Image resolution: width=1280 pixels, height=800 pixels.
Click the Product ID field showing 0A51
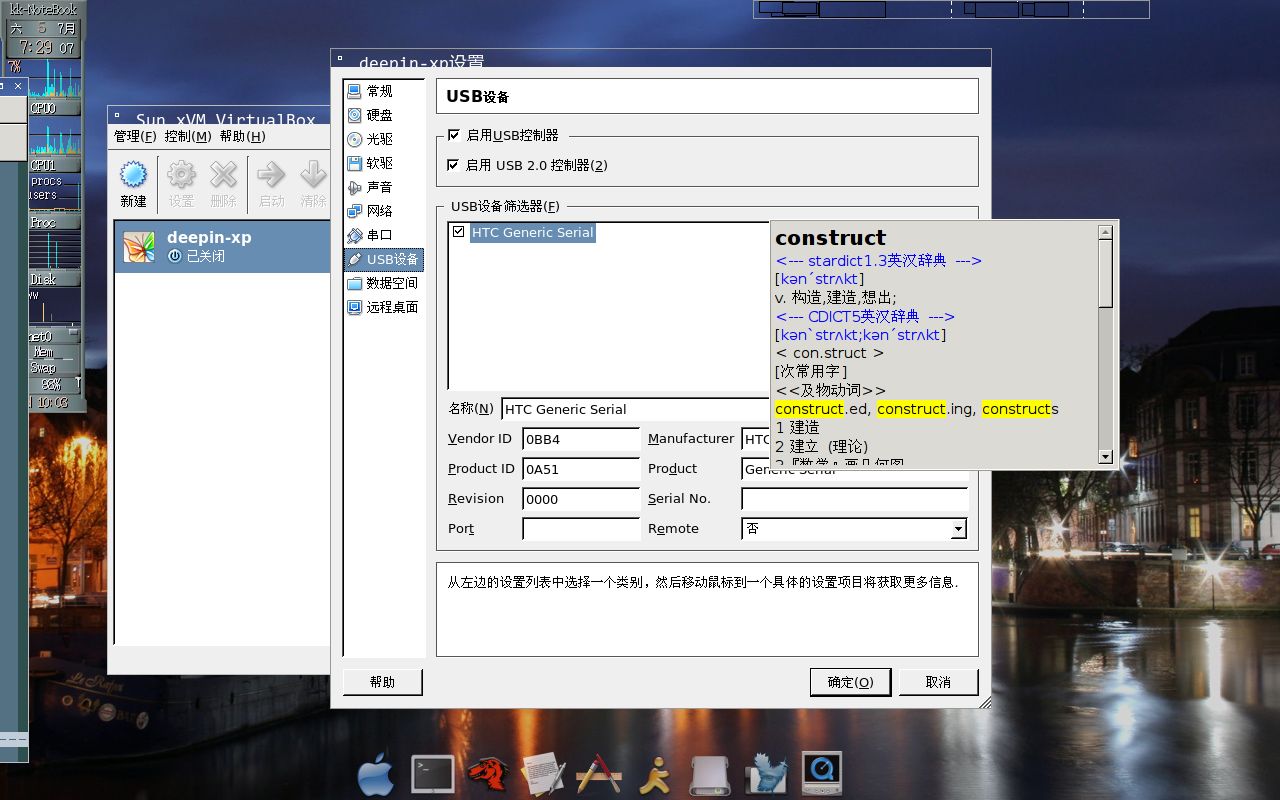tap(581, 469)
